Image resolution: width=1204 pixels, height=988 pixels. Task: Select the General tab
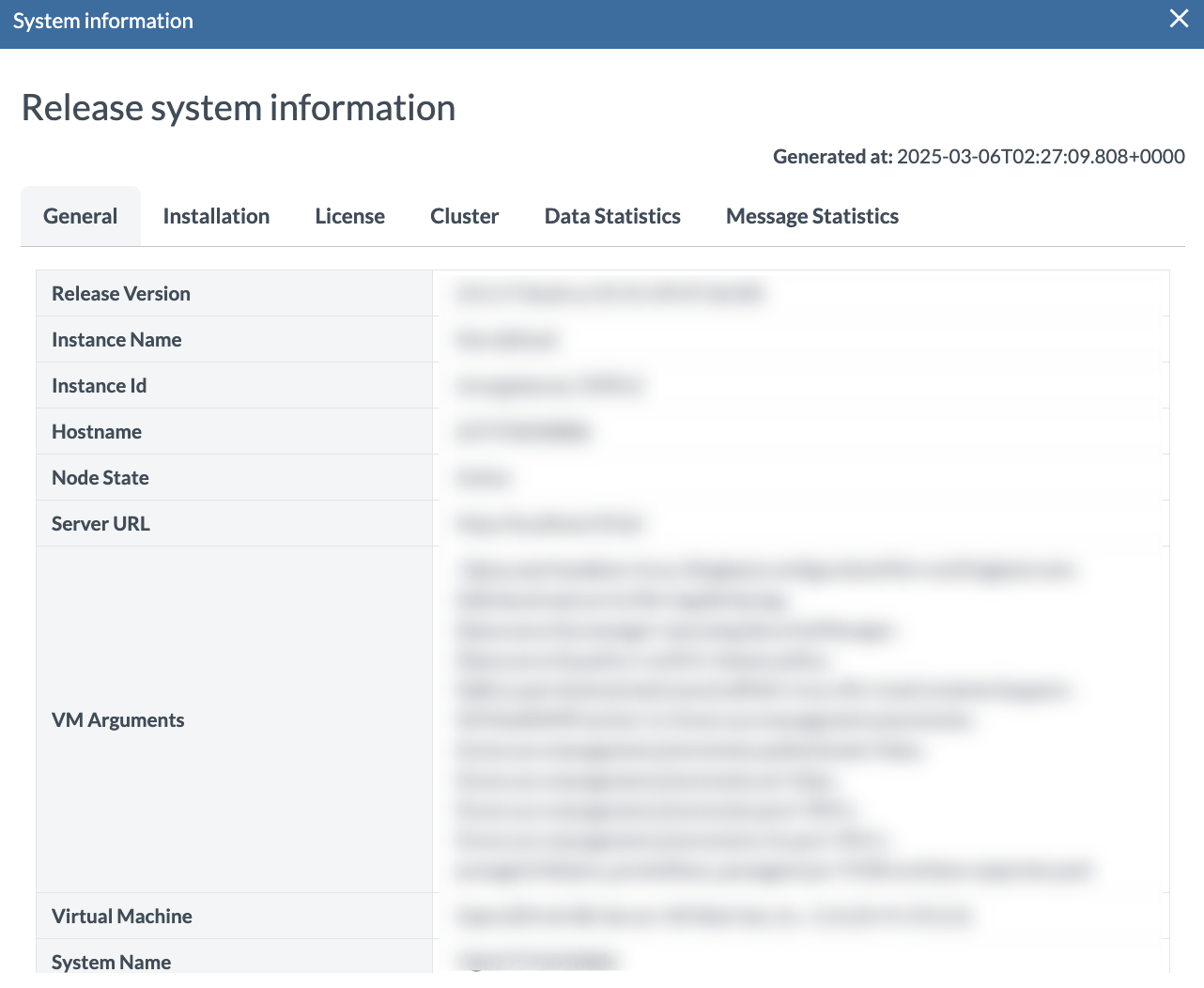81,216
